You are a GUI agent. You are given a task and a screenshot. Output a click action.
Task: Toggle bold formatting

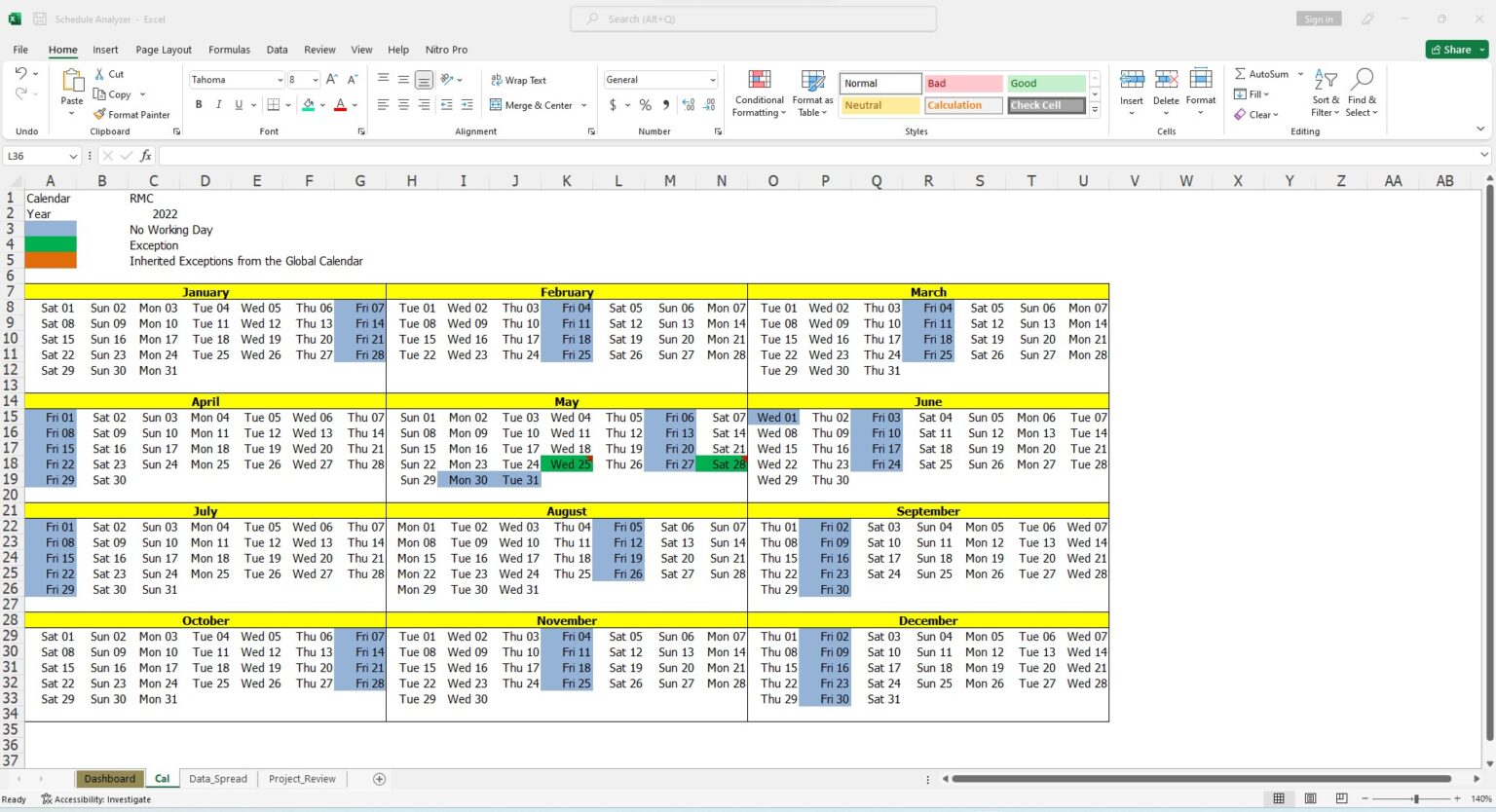point(199,104)
